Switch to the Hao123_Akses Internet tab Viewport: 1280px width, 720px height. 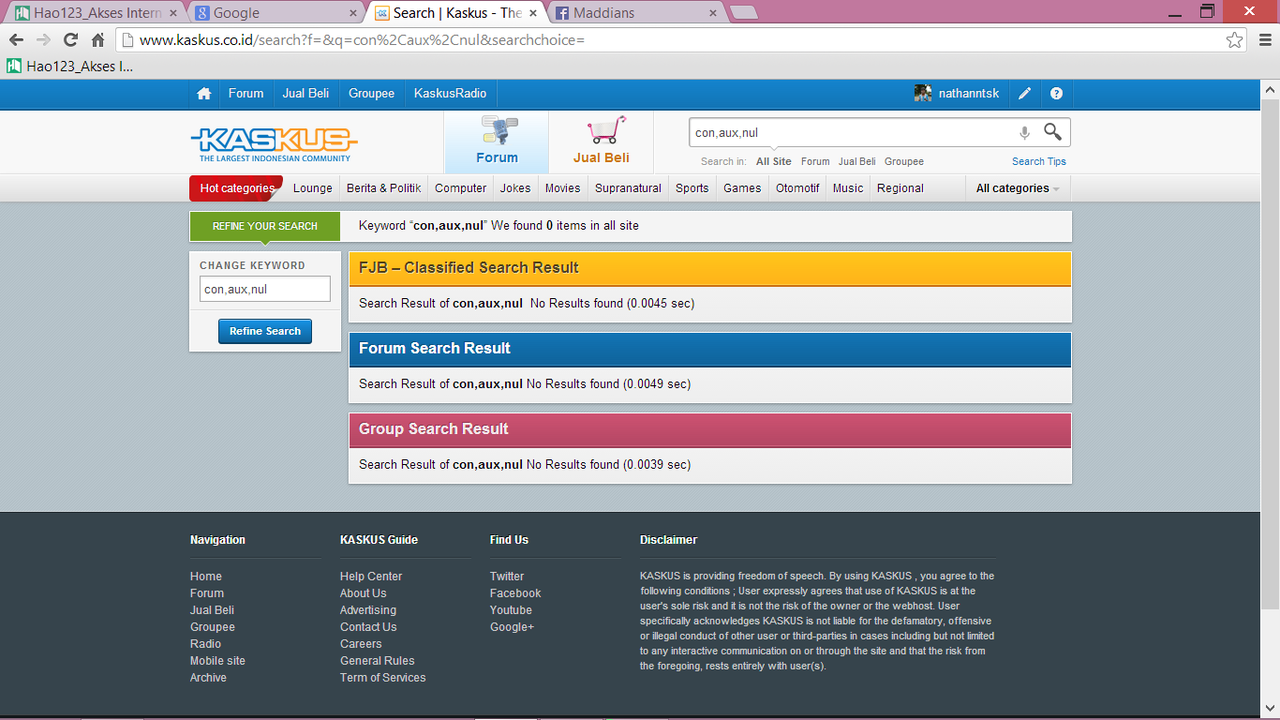click(94, 13)
